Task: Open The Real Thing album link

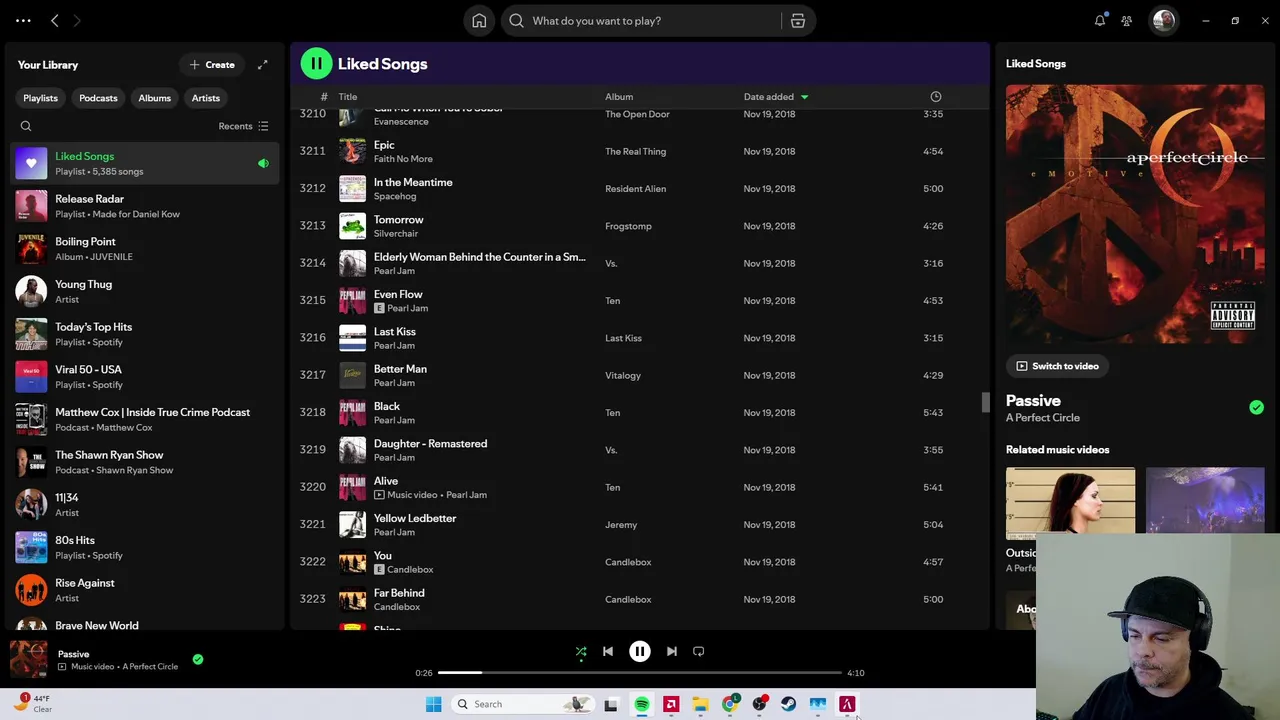Action: pos(635,151)
